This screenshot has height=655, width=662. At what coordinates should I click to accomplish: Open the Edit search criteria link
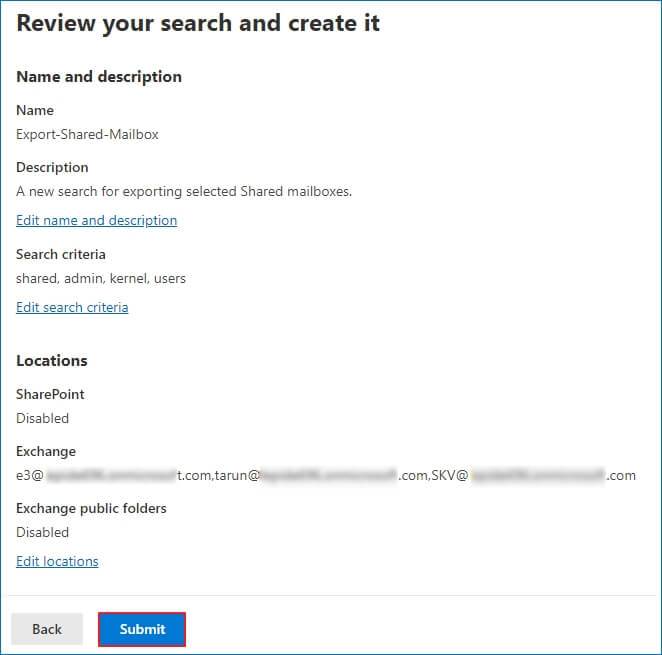[x=72, y=307]
